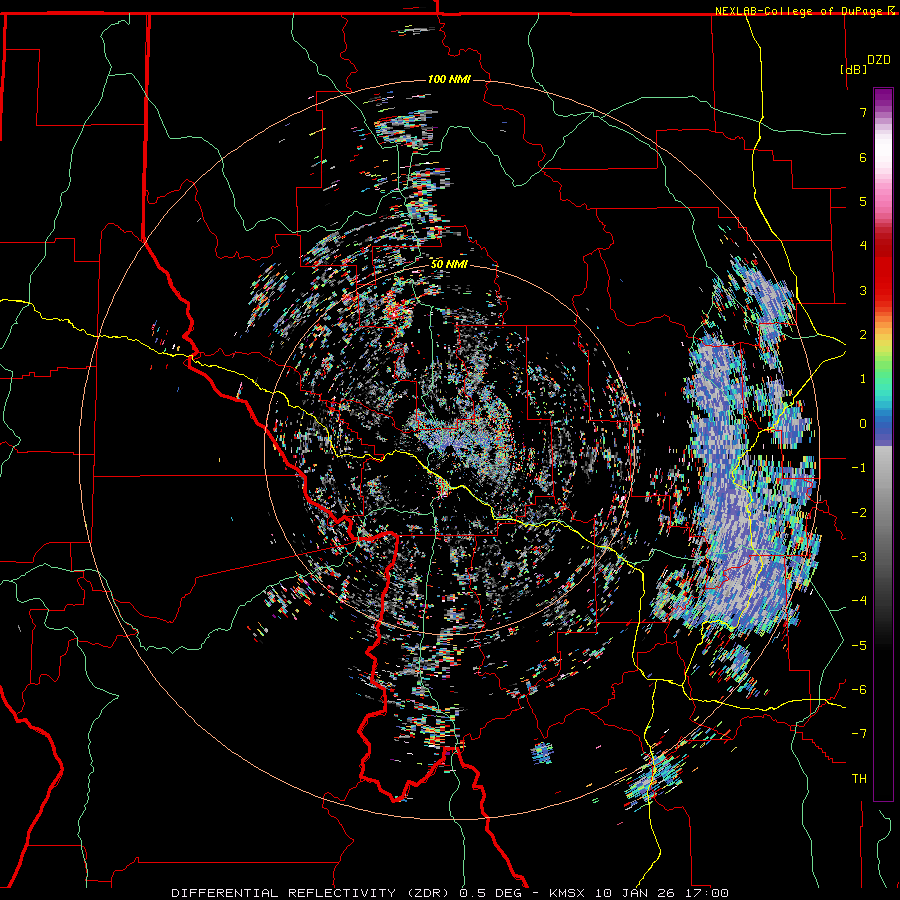
Task: Click the yellow band of color bar
Action: point(883,344)
